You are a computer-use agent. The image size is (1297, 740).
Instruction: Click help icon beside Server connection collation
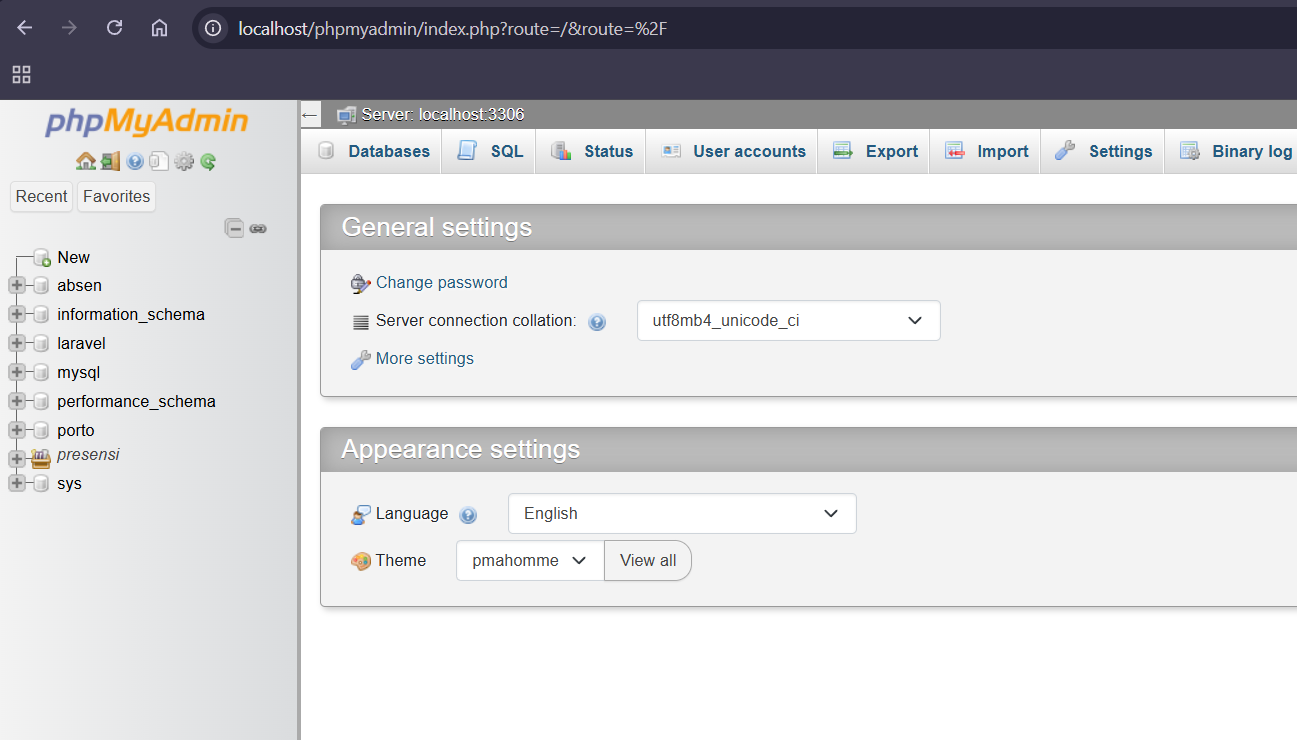597,322
